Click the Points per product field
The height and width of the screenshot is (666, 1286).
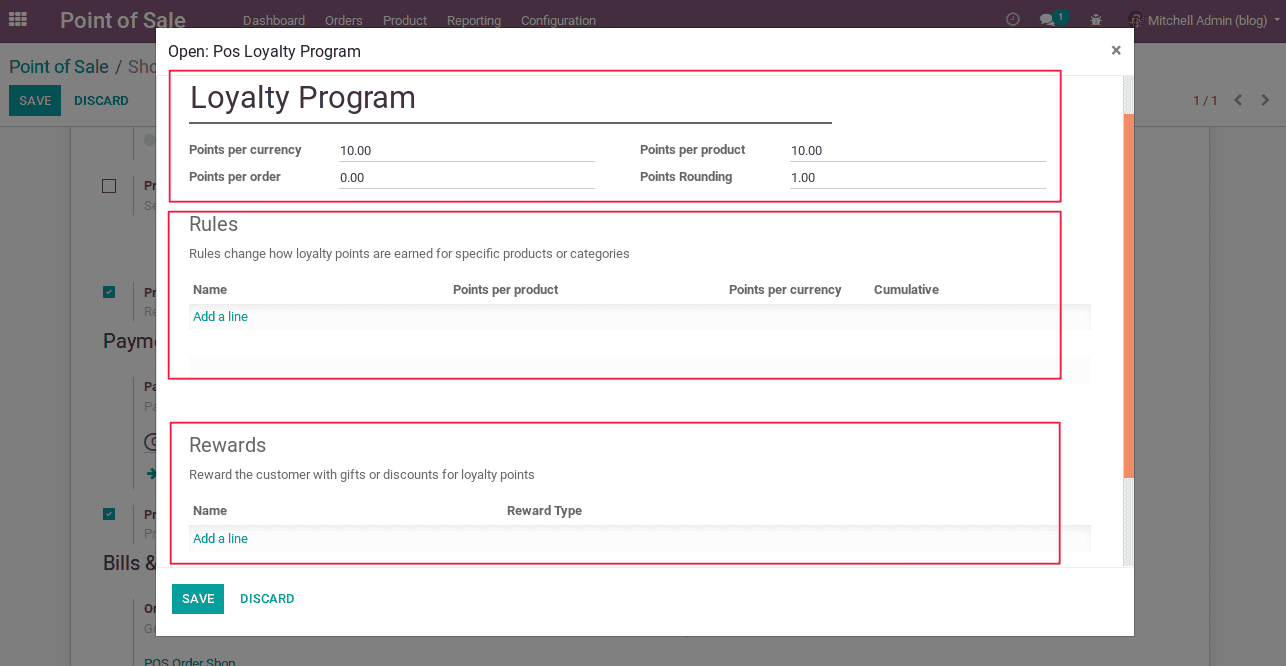tap(918, 151)
